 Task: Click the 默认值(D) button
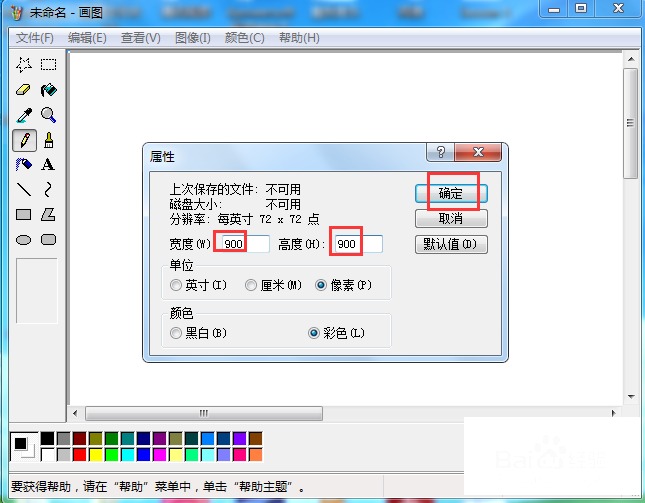click(451, 244)
